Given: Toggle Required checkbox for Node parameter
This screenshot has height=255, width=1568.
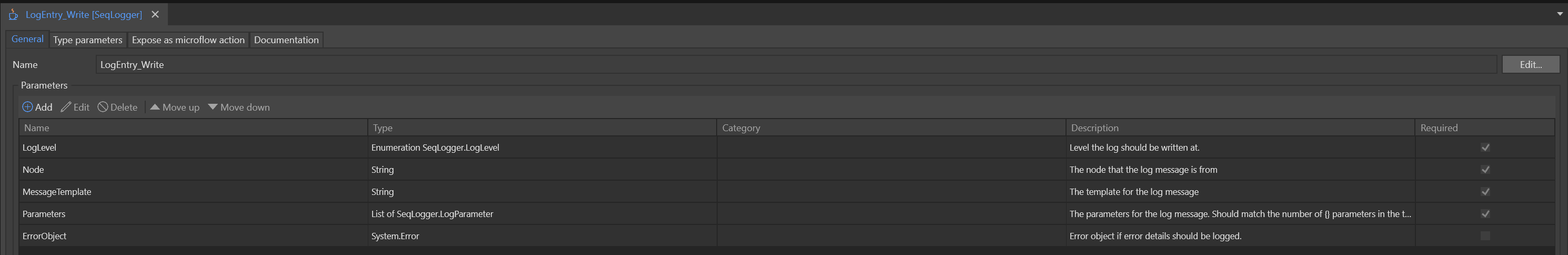Looking at the screenshot, I should (x=1485, y=170).
